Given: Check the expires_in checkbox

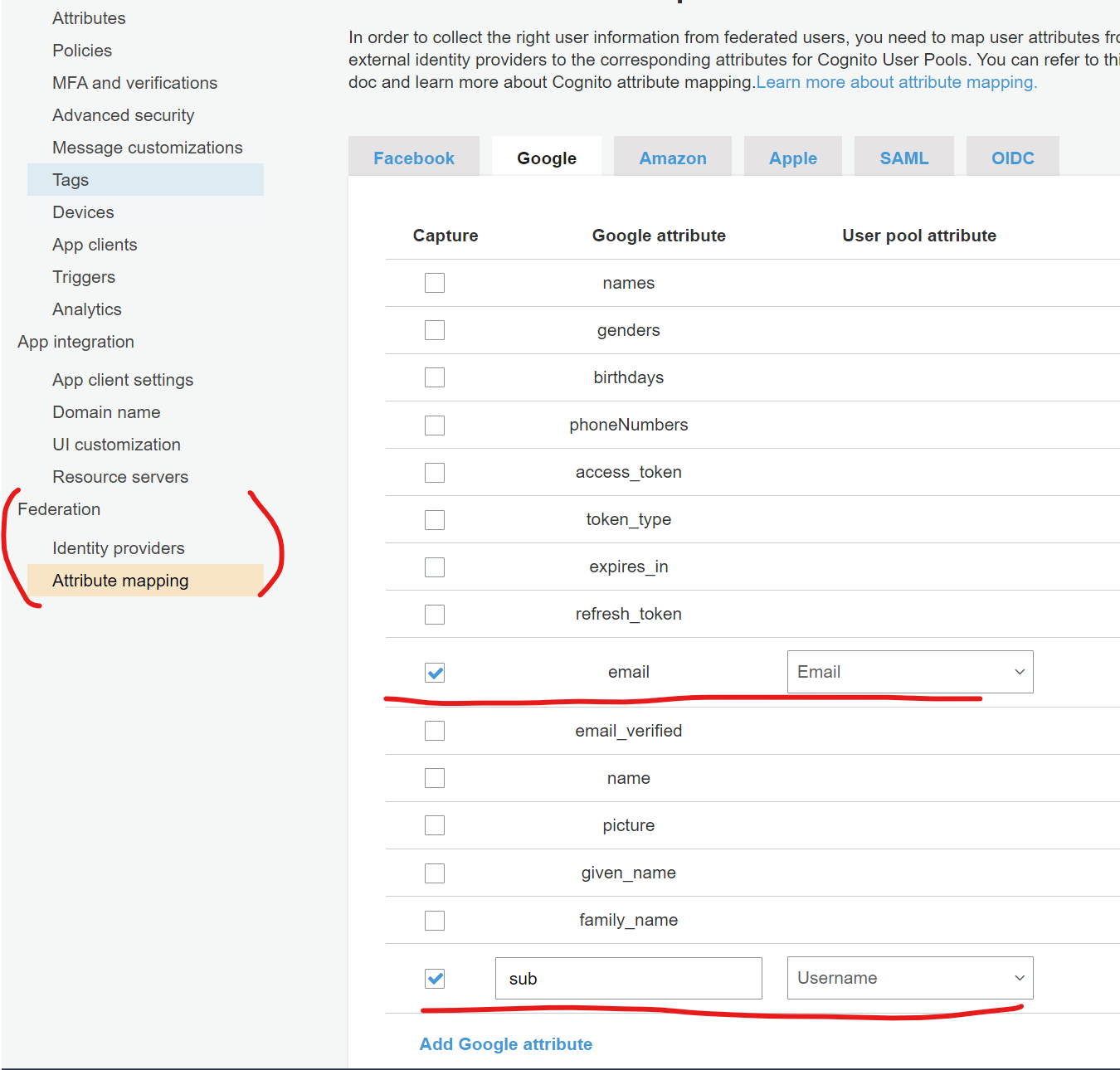Looking at the screenshot, I should [x=435, y=567].
